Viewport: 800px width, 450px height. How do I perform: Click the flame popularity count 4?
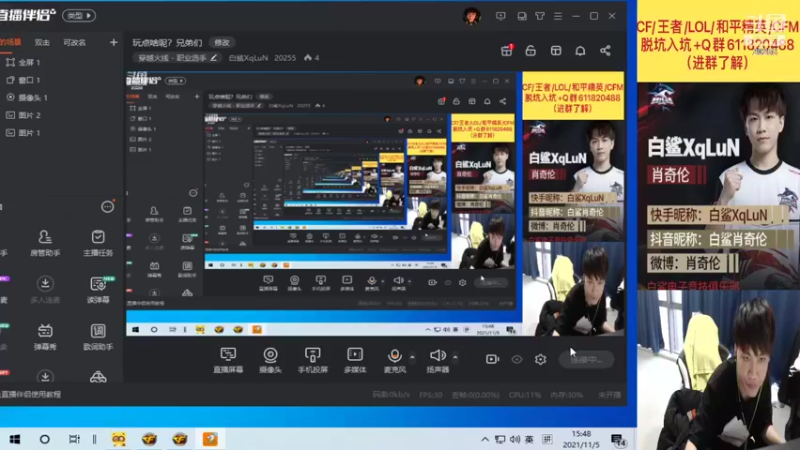312,58
